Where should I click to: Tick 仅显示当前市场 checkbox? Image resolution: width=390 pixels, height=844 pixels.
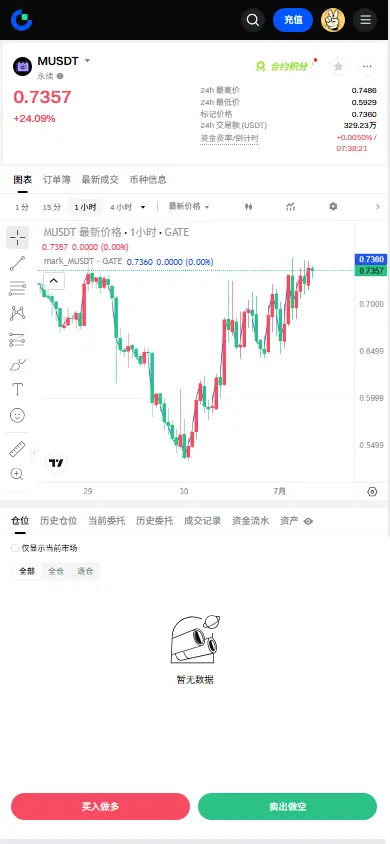(x=15, y=548)
